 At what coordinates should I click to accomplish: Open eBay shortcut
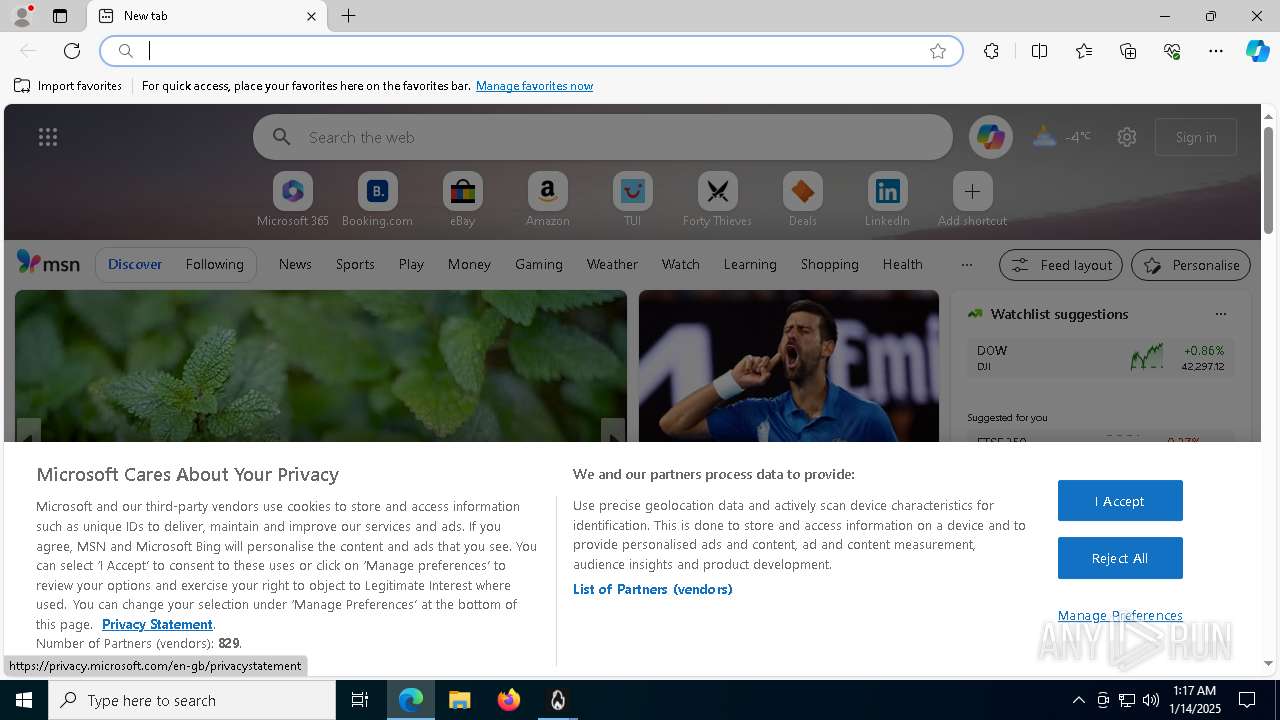(x=462, y=200)
